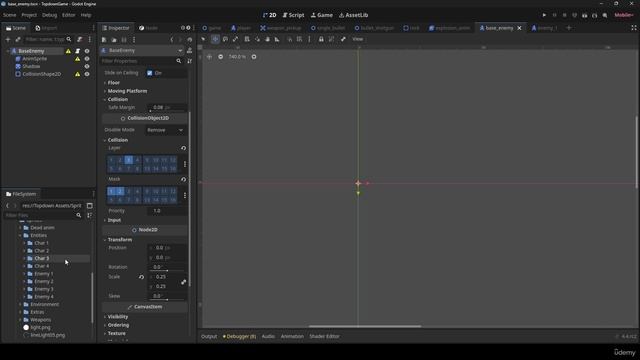Image resolution: width=640 pixels, height=360 pixels.
Task: Add a new child node to the scene
Action: click(x=8, y=39)
